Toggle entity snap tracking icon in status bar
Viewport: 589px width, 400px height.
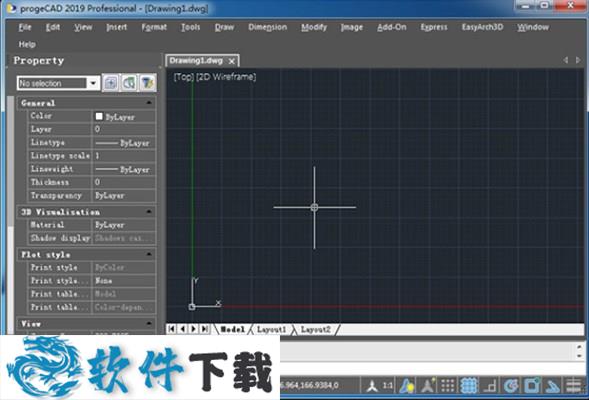[553, 386]
